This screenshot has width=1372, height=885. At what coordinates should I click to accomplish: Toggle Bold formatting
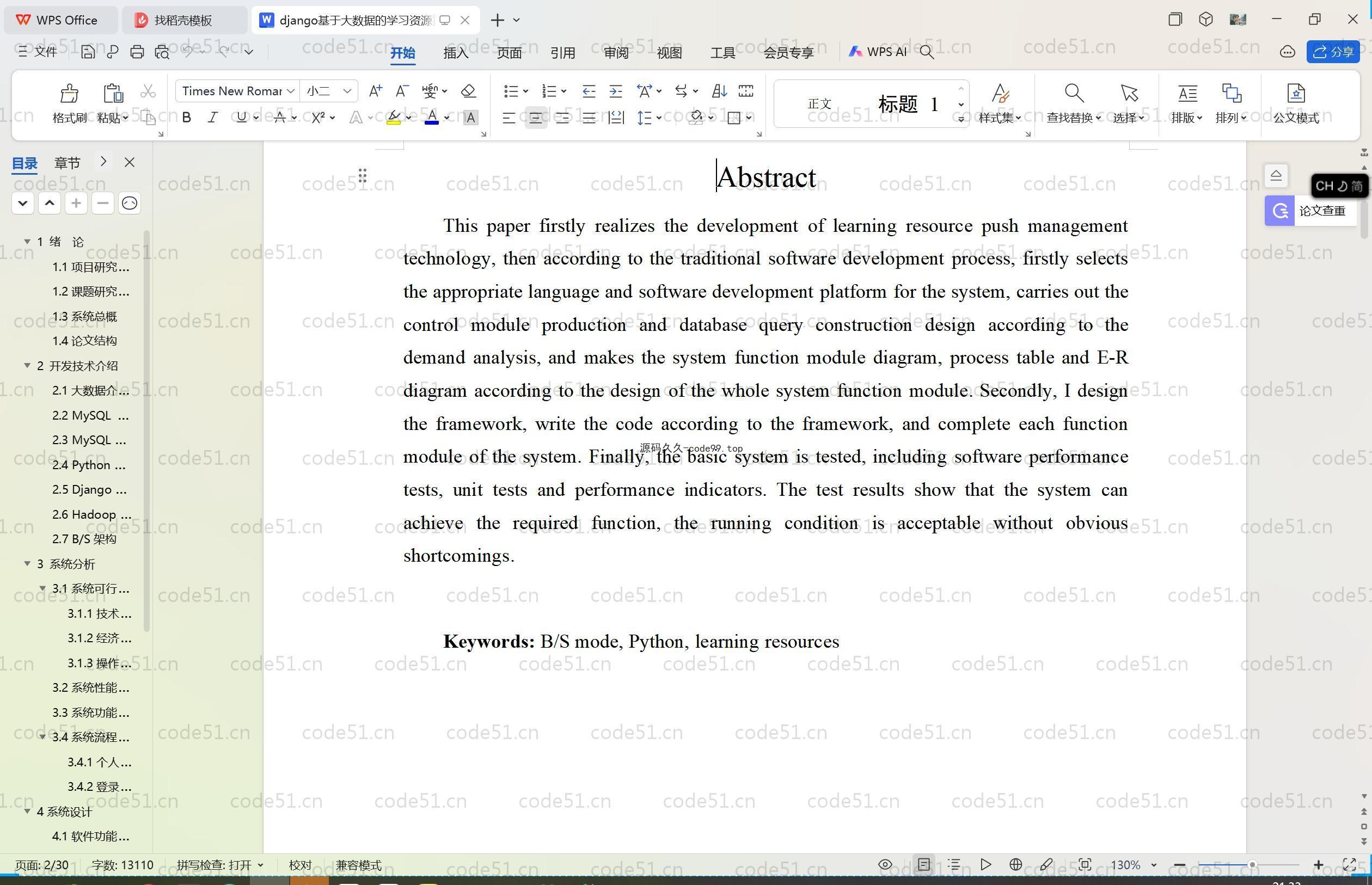click(186, 118)
